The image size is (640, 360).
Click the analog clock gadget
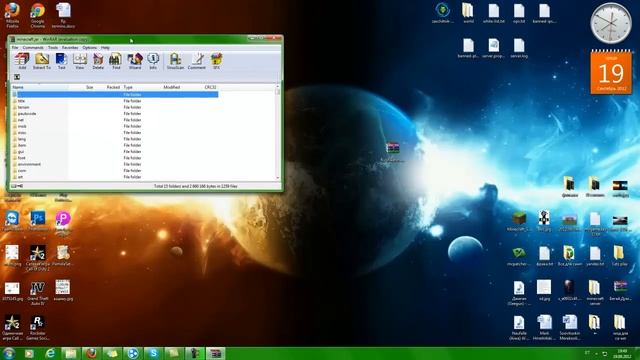pos(611,23)
